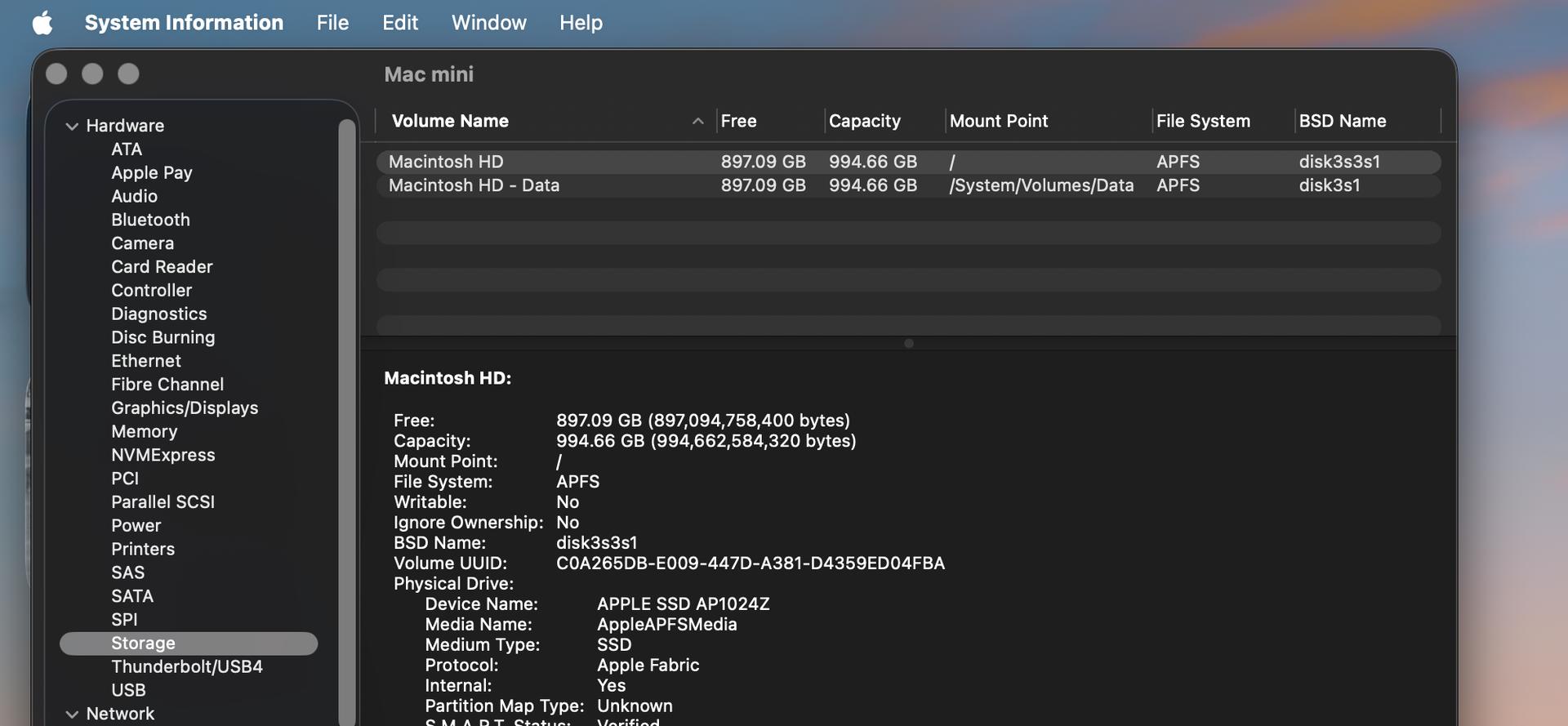Minimize the System Information window

92,74
